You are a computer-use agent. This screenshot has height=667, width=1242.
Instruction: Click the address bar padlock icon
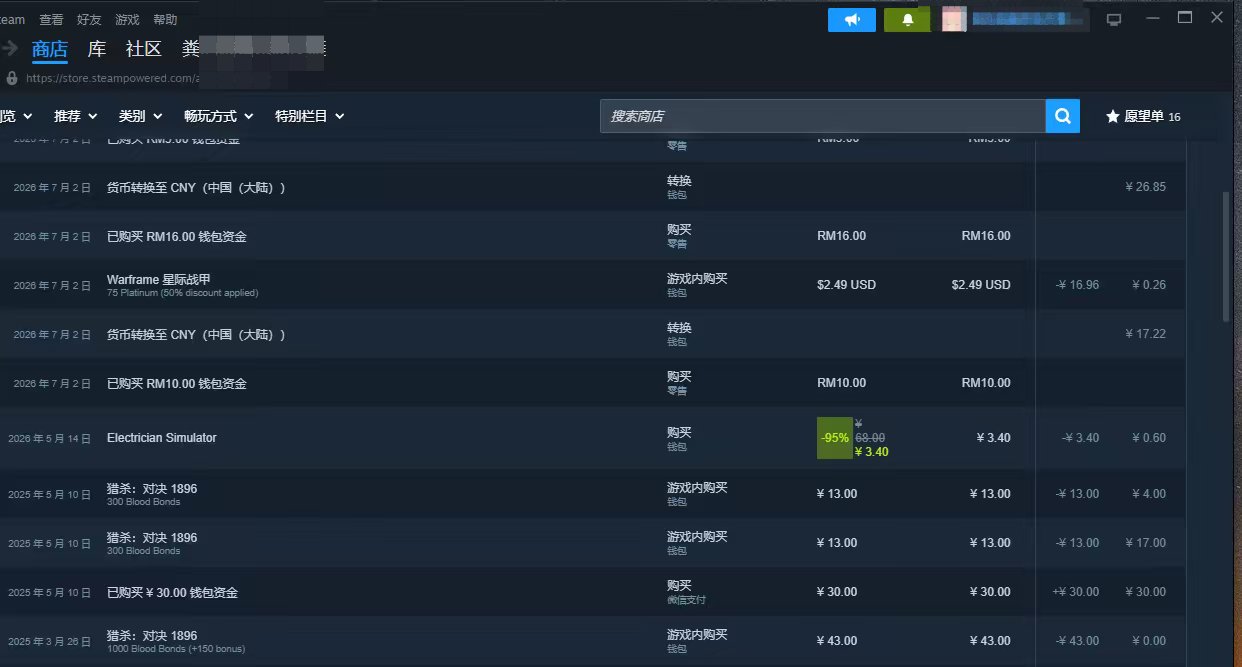point(12,77)
